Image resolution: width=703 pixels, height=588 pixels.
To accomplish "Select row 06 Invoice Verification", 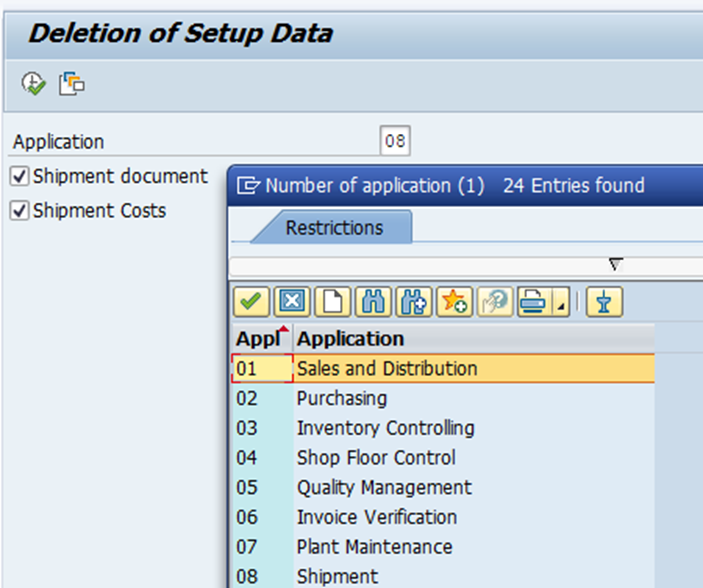I will point(443,517).
